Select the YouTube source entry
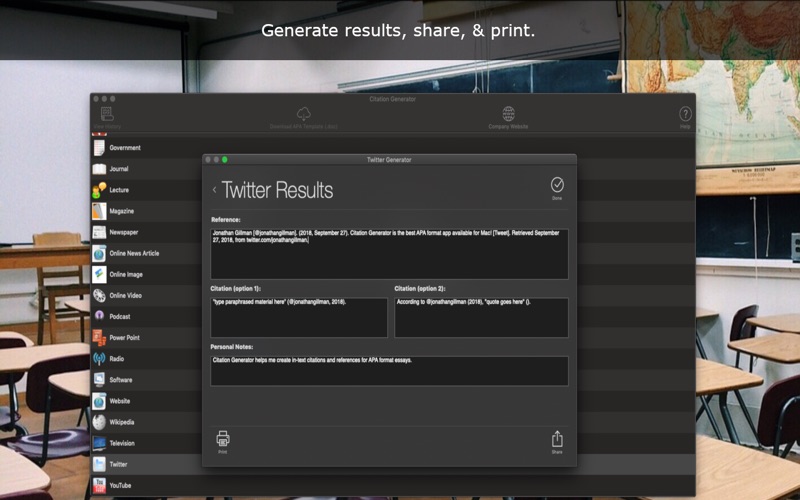 coord(120,485)
